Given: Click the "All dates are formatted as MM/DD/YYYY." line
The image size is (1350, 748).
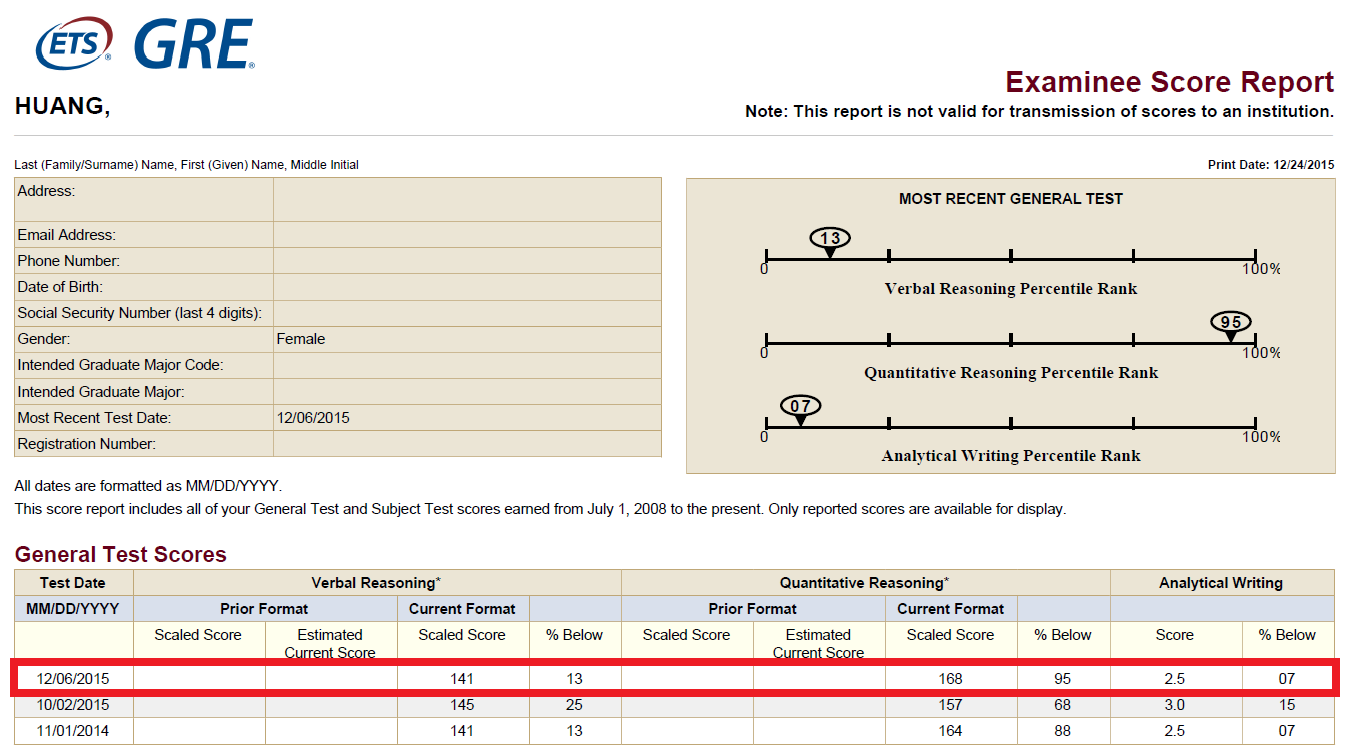Looking at the screenshot, I should coord(149,486).
